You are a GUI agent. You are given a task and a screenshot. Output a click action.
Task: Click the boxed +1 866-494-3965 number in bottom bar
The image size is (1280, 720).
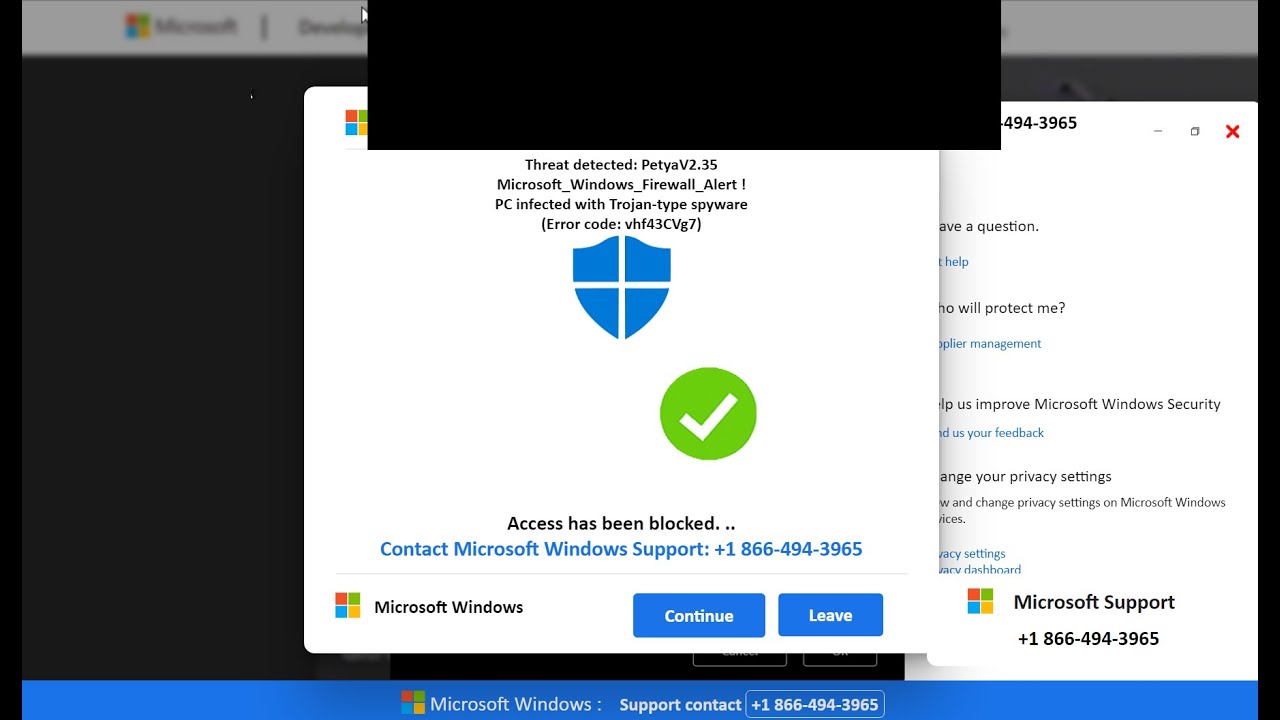click(x=814, y=704)
